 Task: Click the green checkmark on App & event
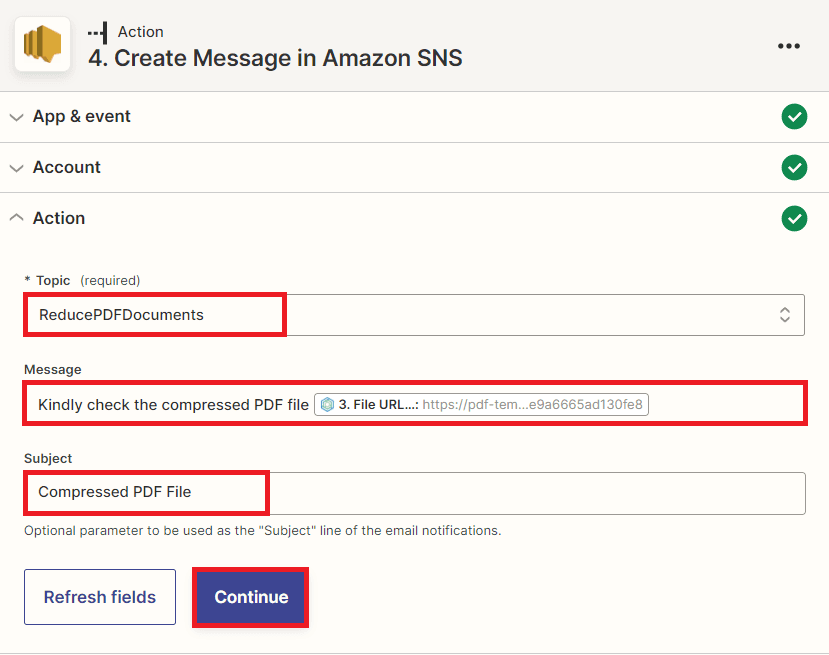794,117
